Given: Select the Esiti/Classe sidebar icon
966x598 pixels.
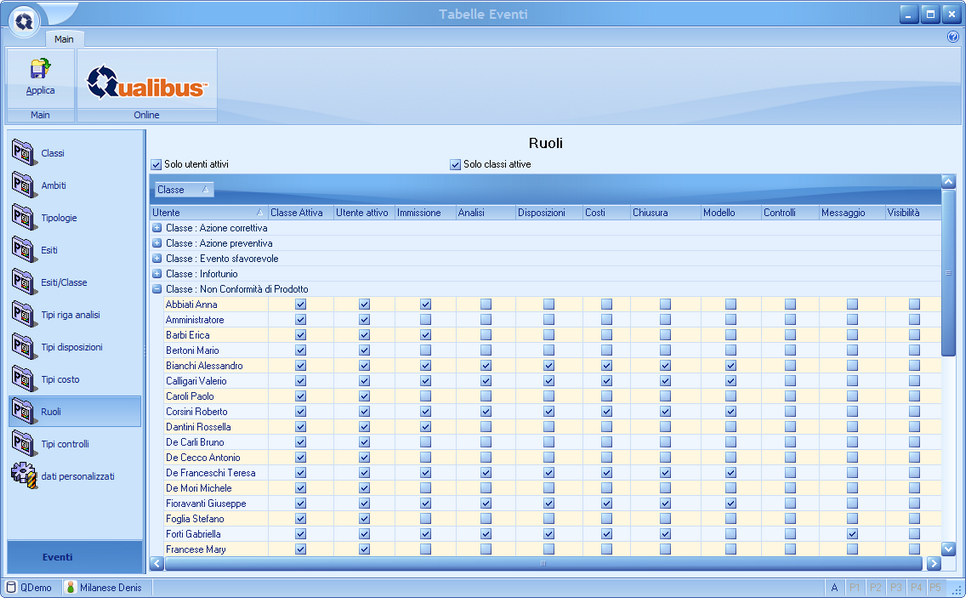Looking at the screenshot, I should [x=24, y=282].
